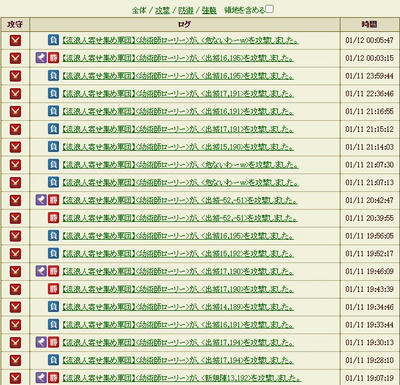Click attack swords icon in 20:39:55 row
This screenshot has width=400, height=385.
(x=15, y=218)
